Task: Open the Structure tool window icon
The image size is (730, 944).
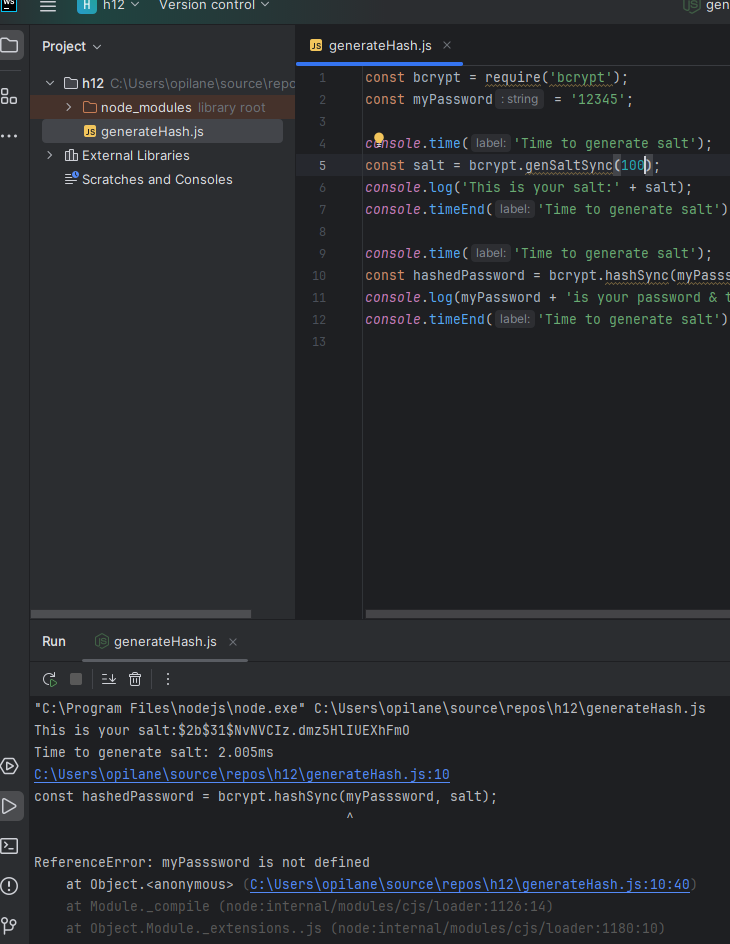Action: 9,96
